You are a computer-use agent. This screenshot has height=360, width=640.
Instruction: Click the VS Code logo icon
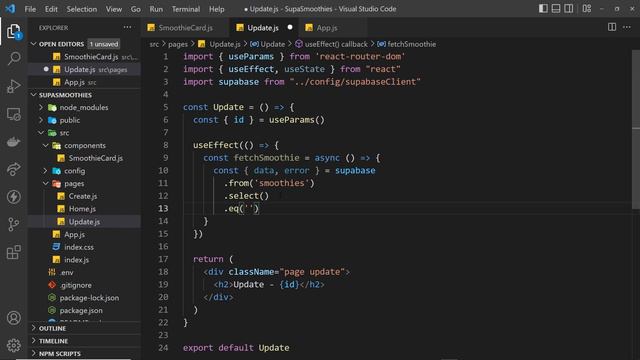click(10, 9)
